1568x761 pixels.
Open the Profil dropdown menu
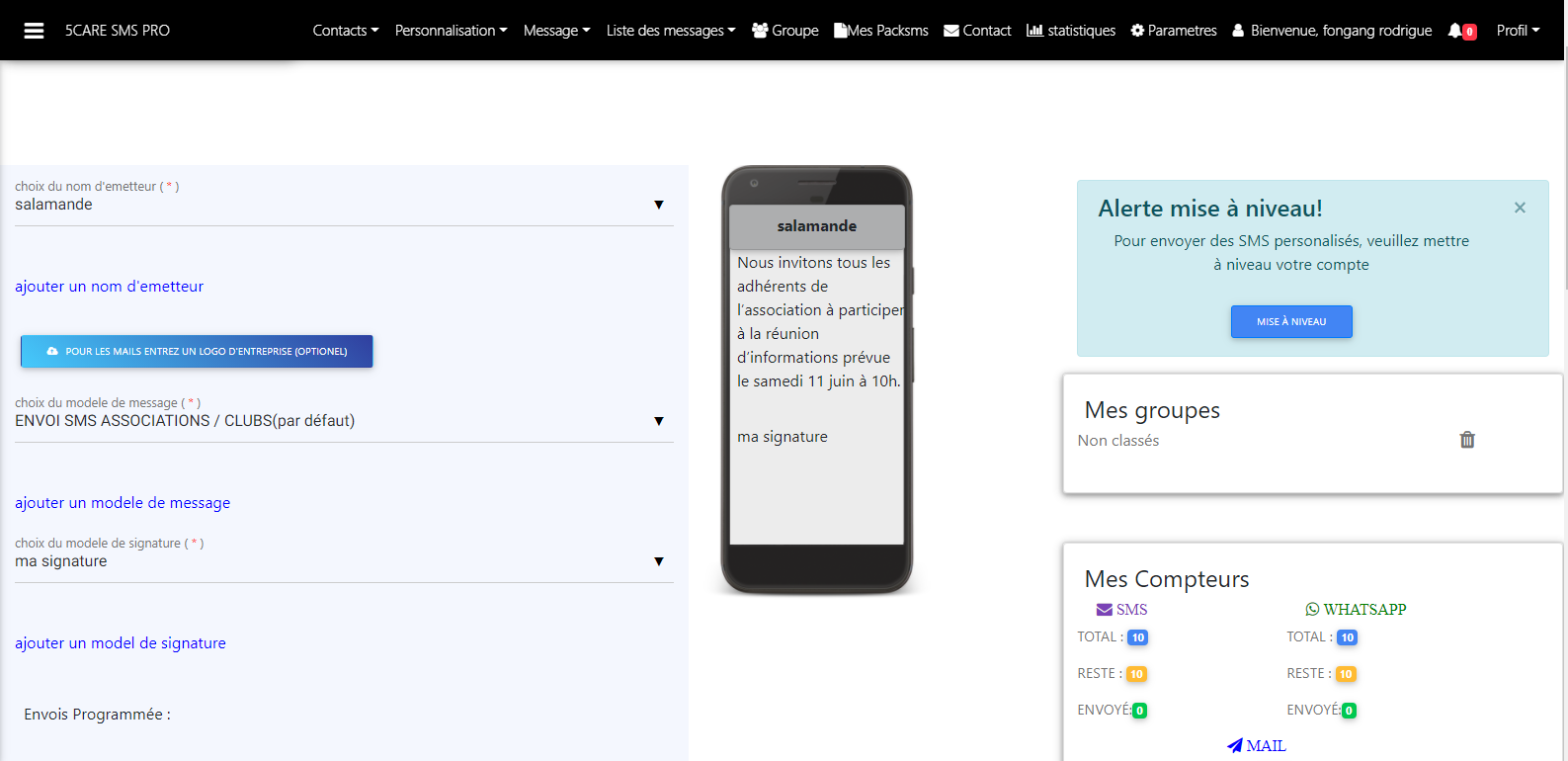click(1518, 31)
